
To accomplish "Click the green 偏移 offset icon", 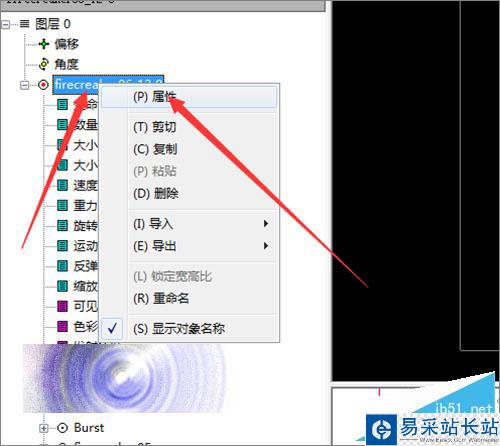I will click(x=44, y=44).
